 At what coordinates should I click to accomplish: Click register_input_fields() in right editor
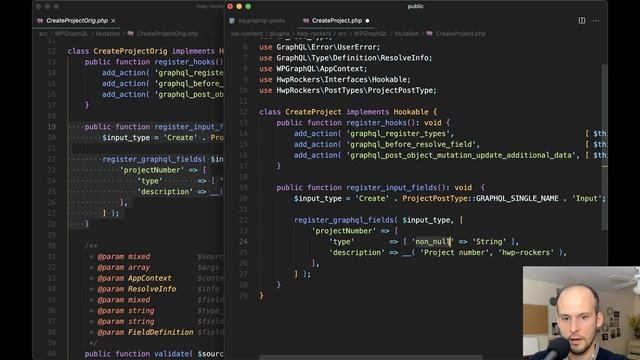point(396,187)
